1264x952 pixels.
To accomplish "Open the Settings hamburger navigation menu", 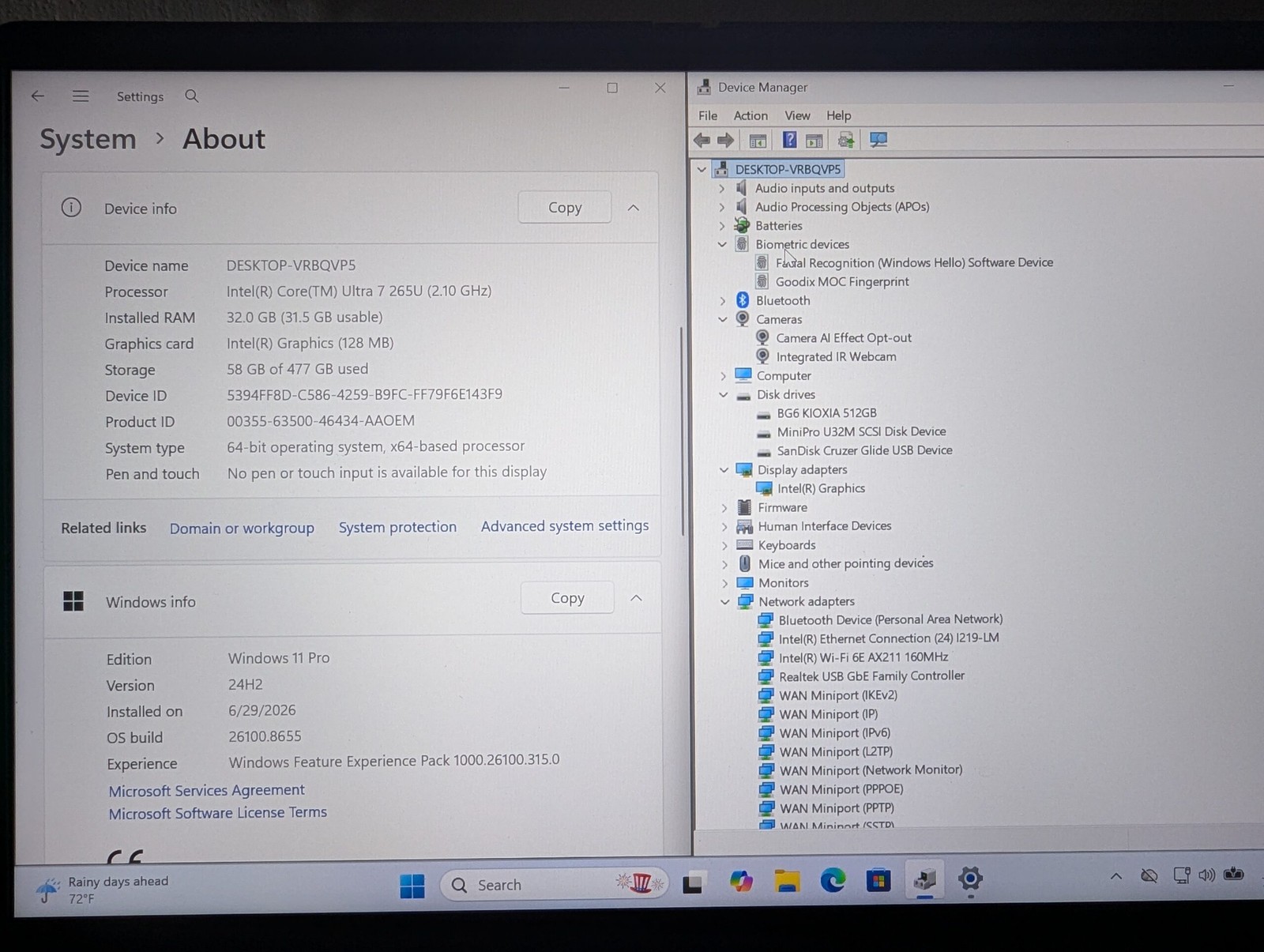I will [x=80, y=96].
